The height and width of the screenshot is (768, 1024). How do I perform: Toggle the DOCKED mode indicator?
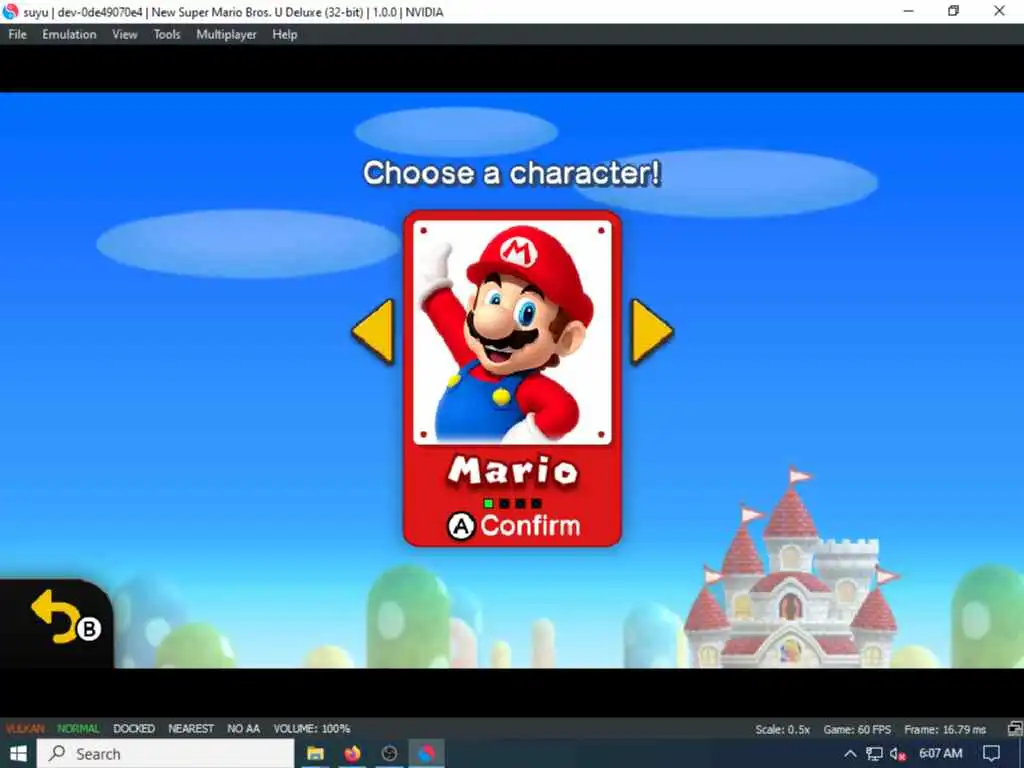point(134,728)
